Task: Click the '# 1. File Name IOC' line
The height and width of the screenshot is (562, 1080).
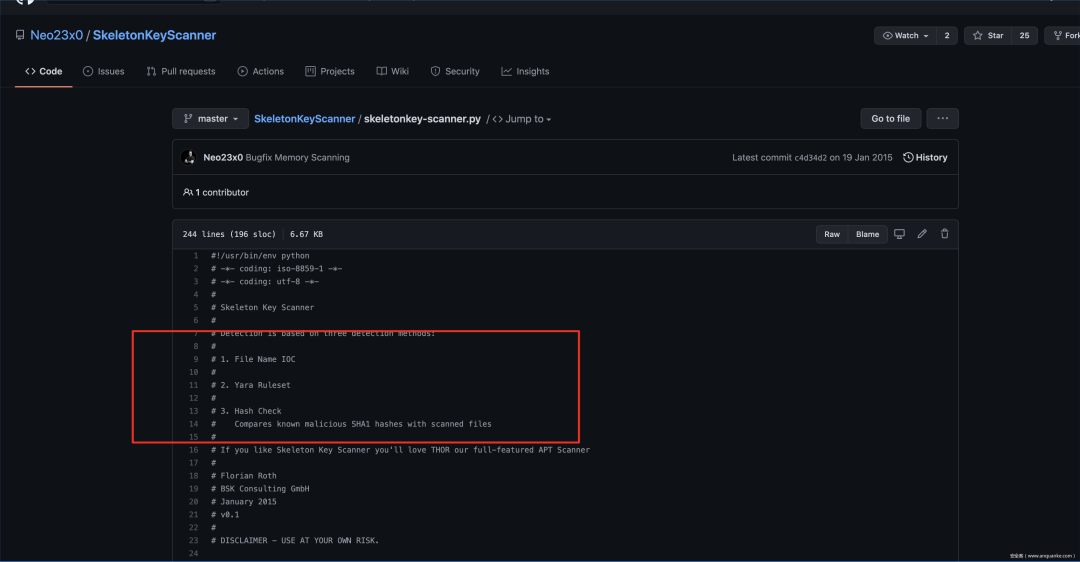Action: coord(253,360)
